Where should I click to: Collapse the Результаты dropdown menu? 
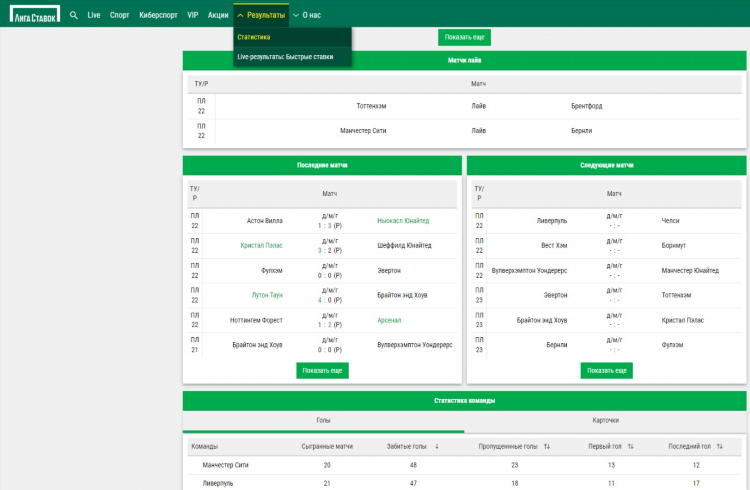coord(261,15)
